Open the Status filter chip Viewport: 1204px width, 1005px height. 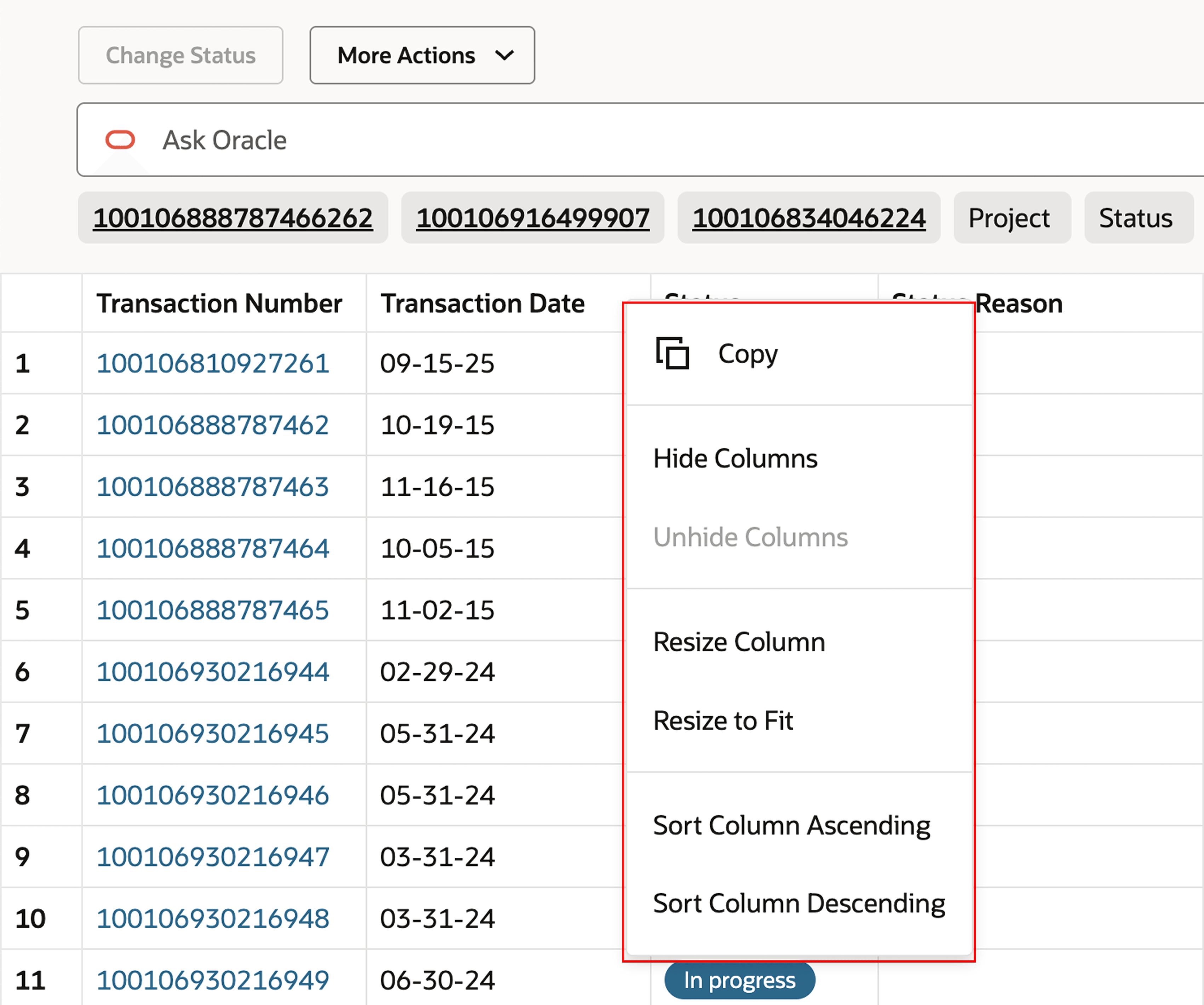[x=1138, y=218]
